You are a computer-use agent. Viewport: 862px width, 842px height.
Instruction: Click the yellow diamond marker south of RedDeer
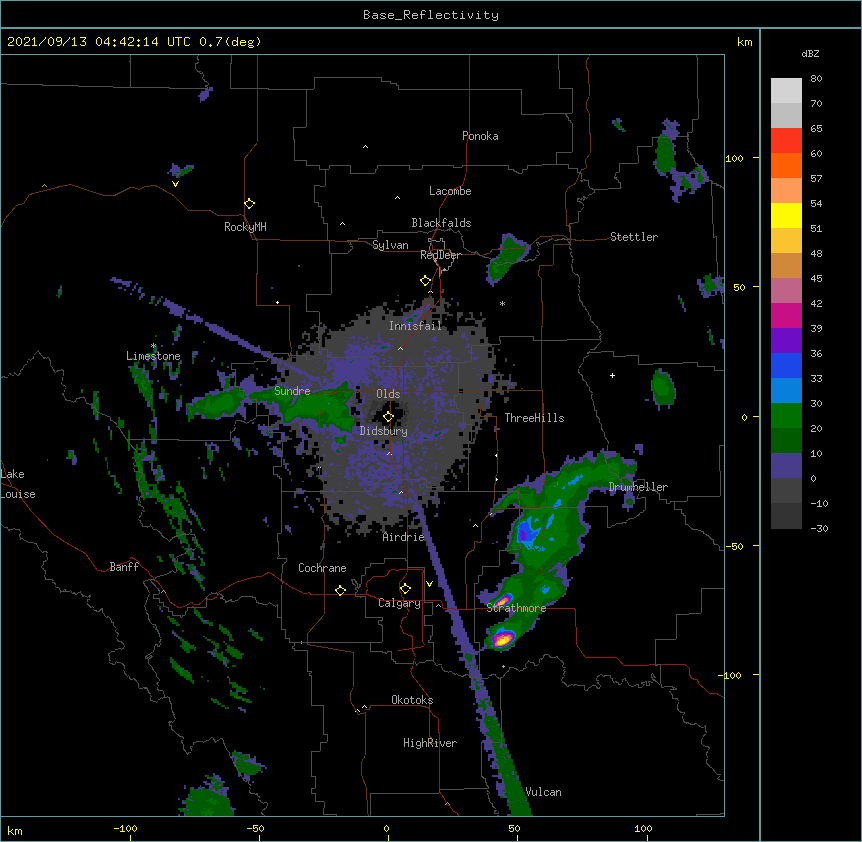[425, 281]
